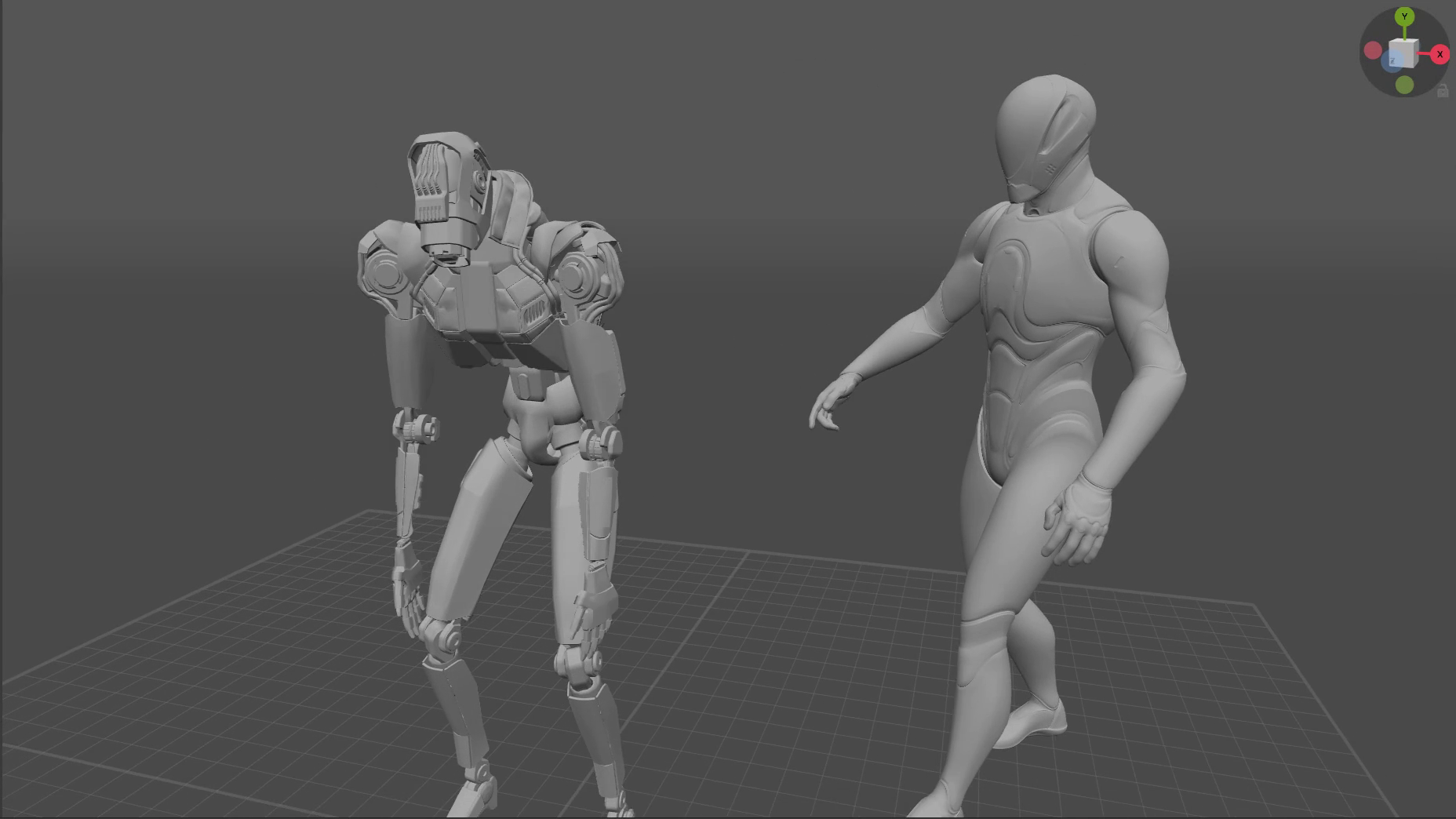The image size is (1456, 819).
Task: Select the smooth humanoid's helmet head
Action: (x=1043, y=133)
